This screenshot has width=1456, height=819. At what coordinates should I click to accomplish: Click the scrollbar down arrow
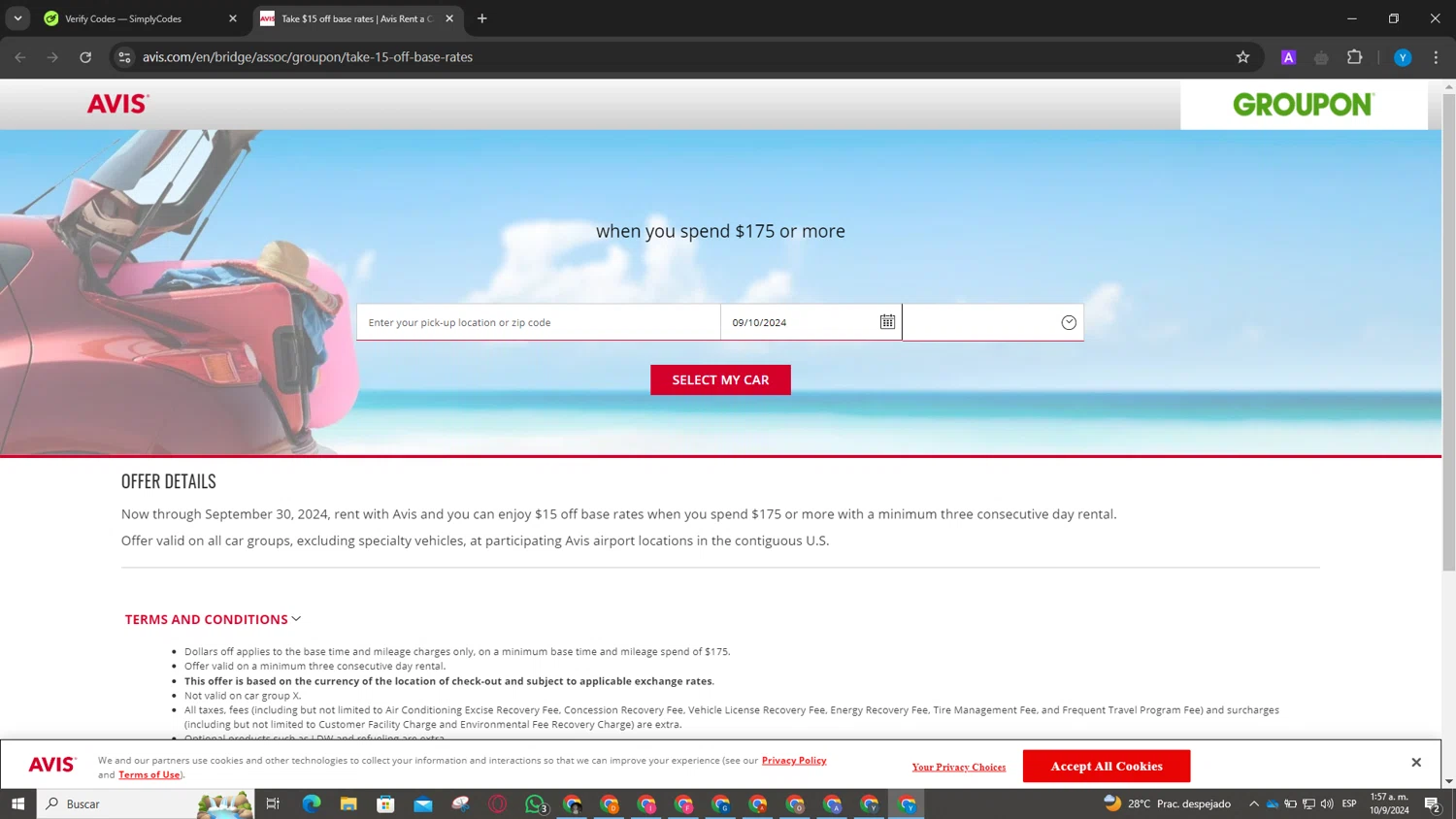[x=1449, y=781]
